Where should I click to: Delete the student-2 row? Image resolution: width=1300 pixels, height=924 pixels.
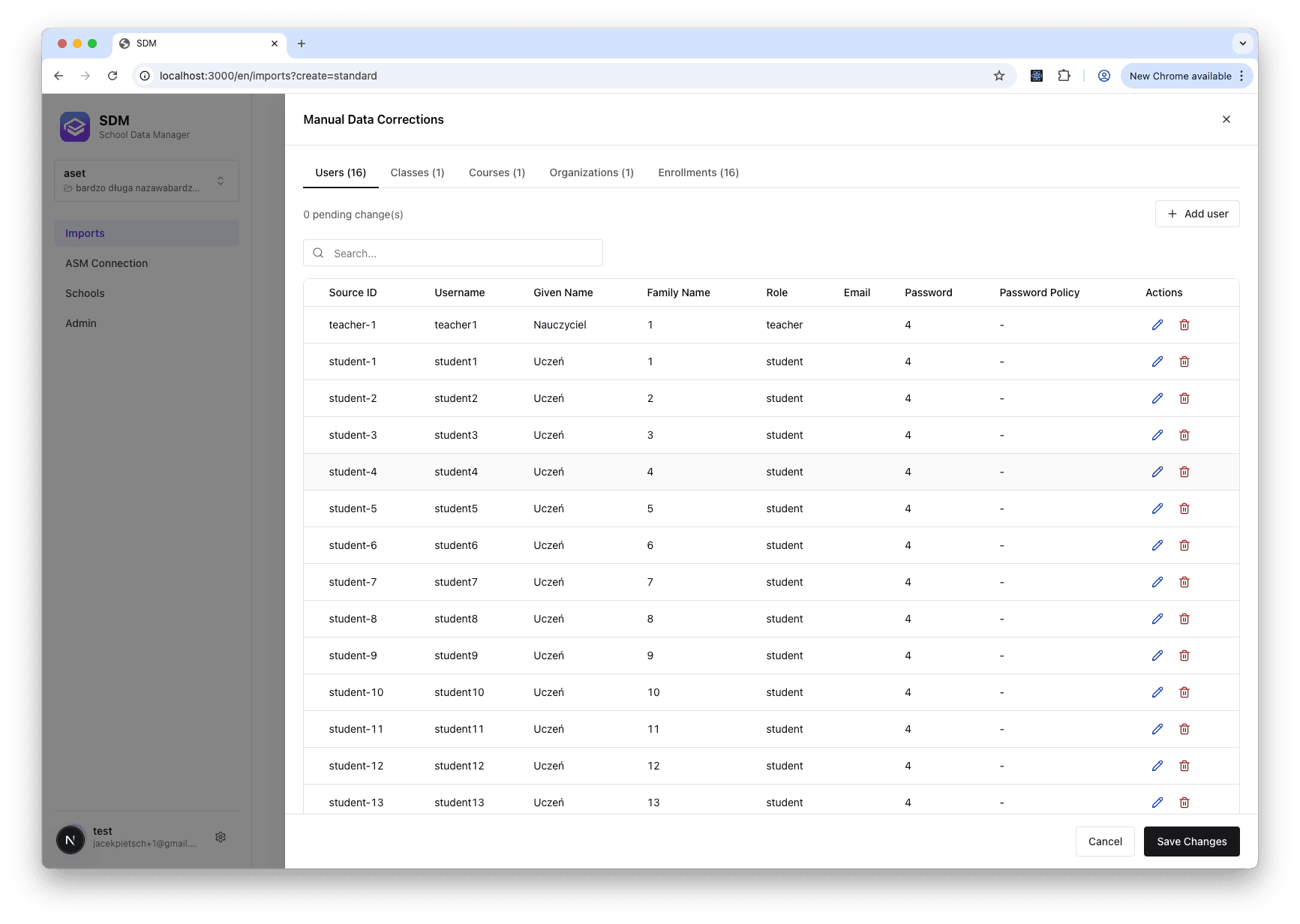tap(1184, 398)
